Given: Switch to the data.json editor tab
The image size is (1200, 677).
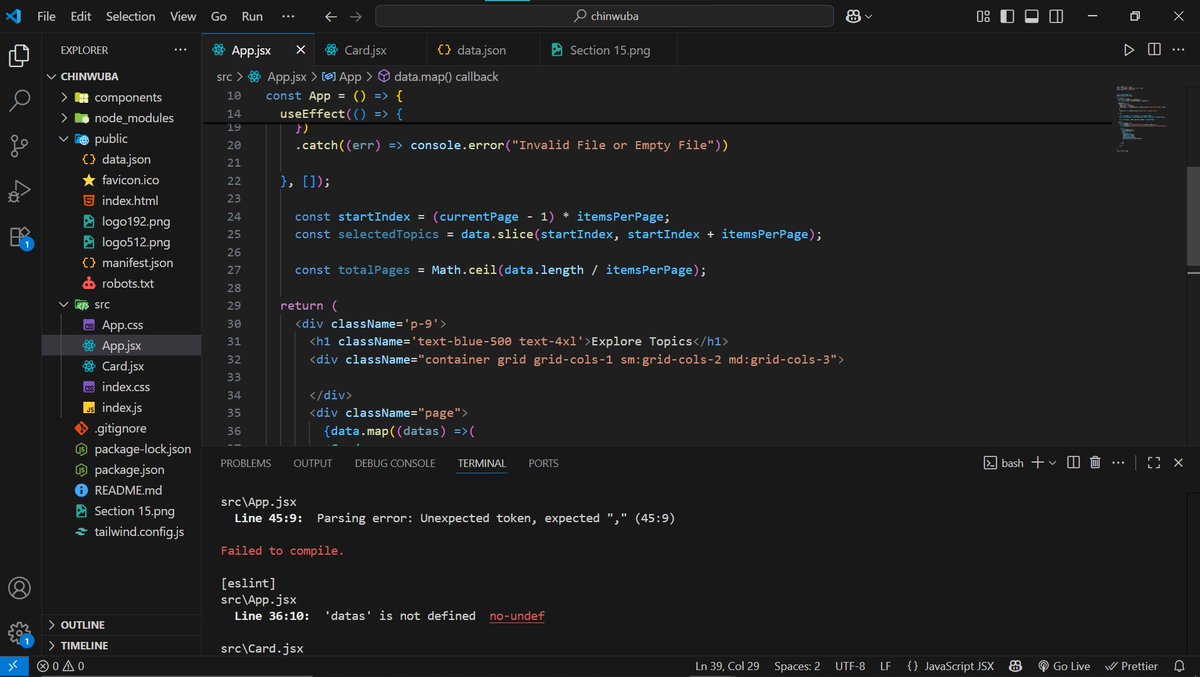Looking at the screenshot, I should pos(482,50).
